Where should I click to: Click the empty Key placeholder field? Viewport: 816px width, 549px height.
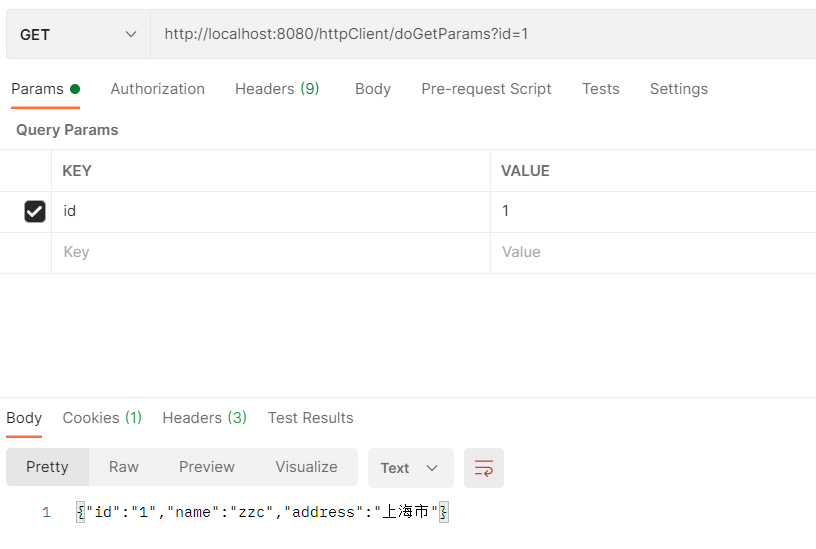pyautogui.click(x=271, y=252)
